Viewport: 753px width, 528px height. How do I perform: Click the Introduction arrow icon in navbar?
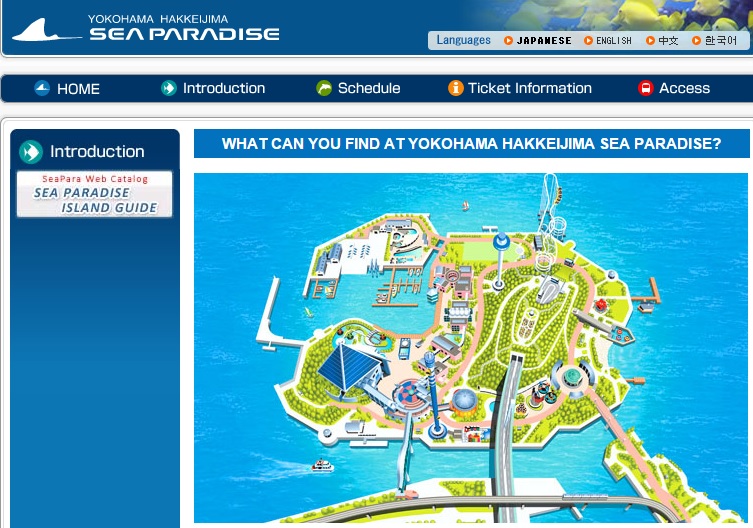169,88
